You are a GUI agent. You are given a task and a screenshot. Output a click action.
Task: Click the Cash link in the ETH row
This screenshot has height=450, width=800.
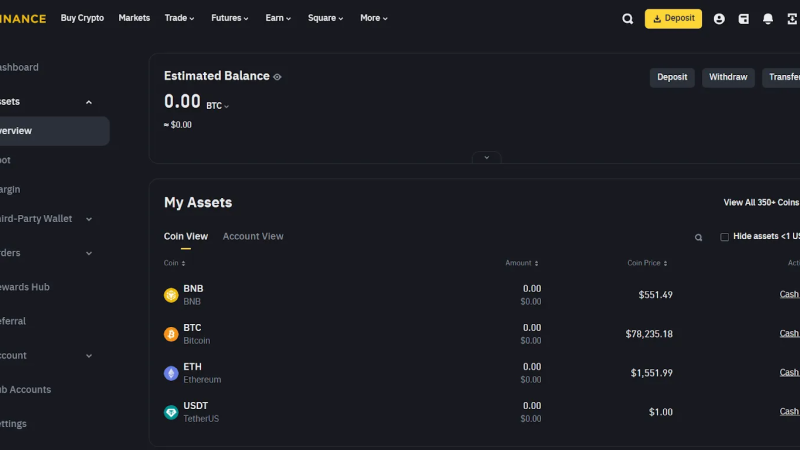pyautogui.click(x=789, y=372)
